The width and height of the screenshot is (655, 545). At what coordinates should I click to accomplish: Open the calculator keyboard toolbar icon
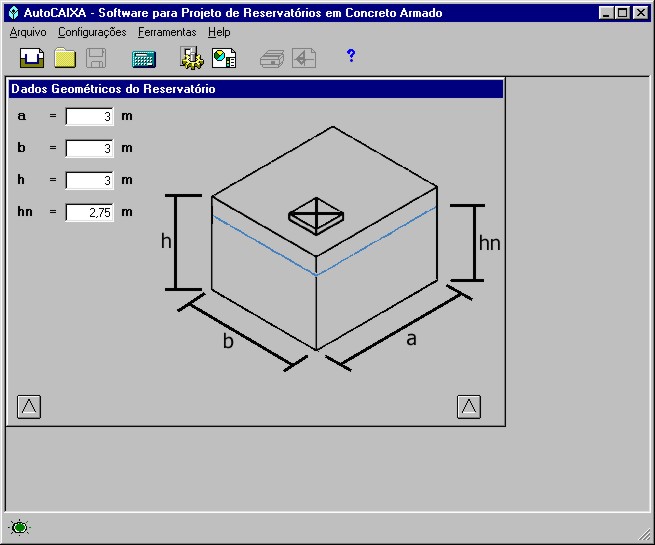(144, 59)
